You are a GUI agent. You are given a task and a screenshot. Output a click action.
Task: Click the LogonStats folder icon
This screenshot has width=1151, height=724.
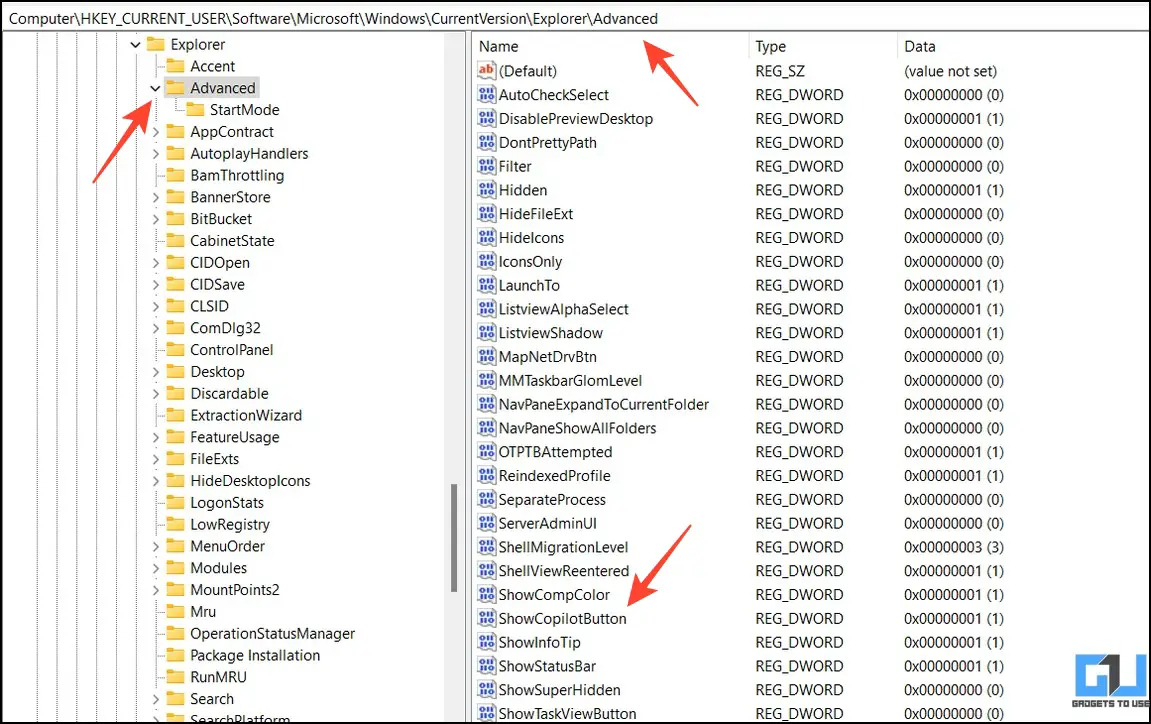point(175,502)
